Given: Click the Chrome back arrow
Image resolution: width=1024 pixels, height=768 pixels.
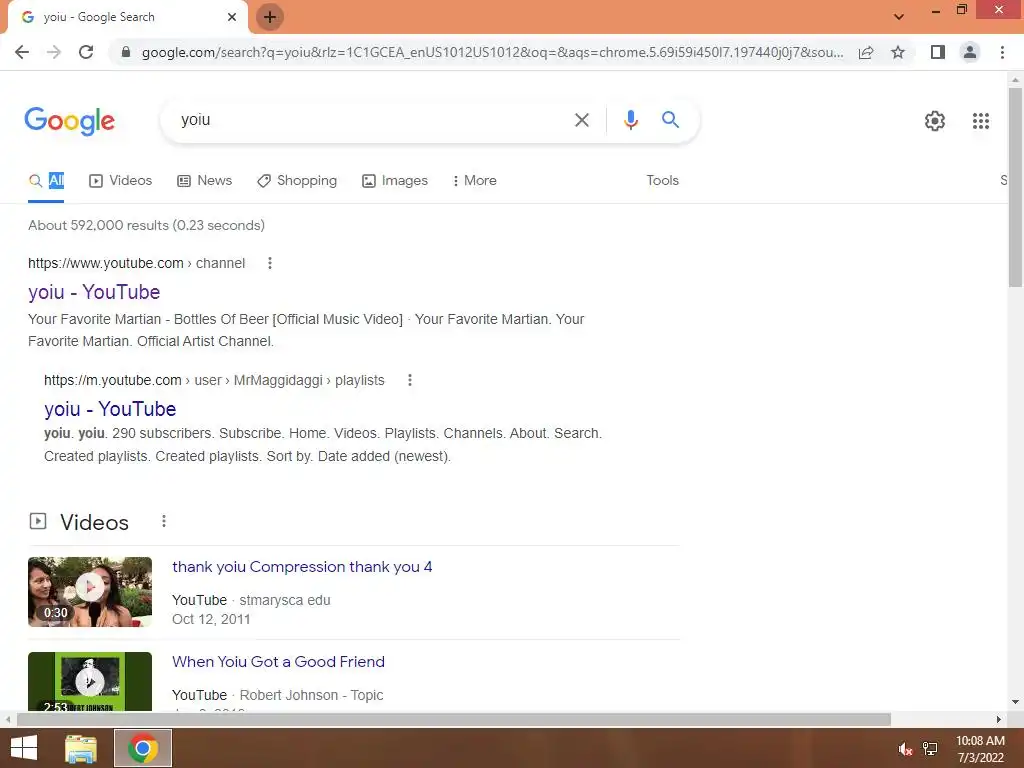Looking at the screenshot, I should click(22, 52).
